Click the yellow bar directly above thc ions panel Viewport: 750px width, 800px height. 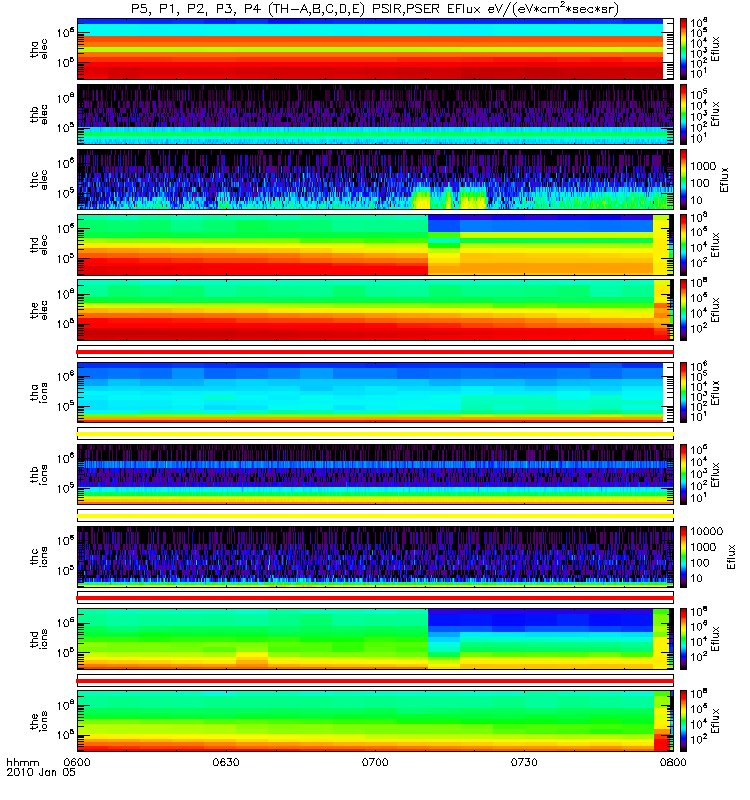375,516
